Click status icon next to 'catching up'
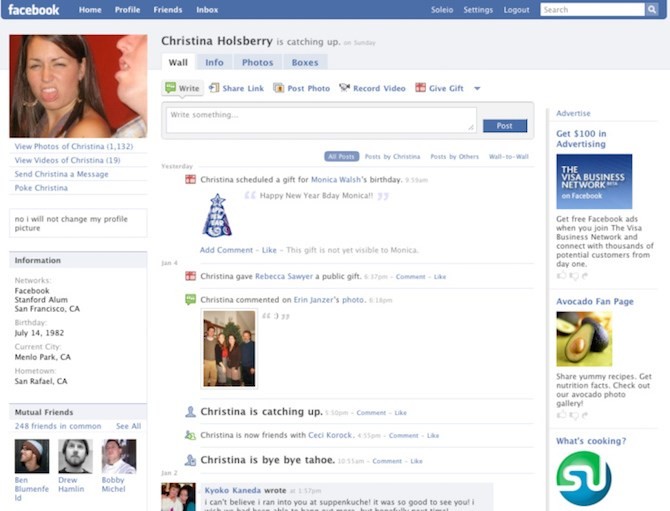The height and width of the screenshot is (511, 670). point(190,411)
